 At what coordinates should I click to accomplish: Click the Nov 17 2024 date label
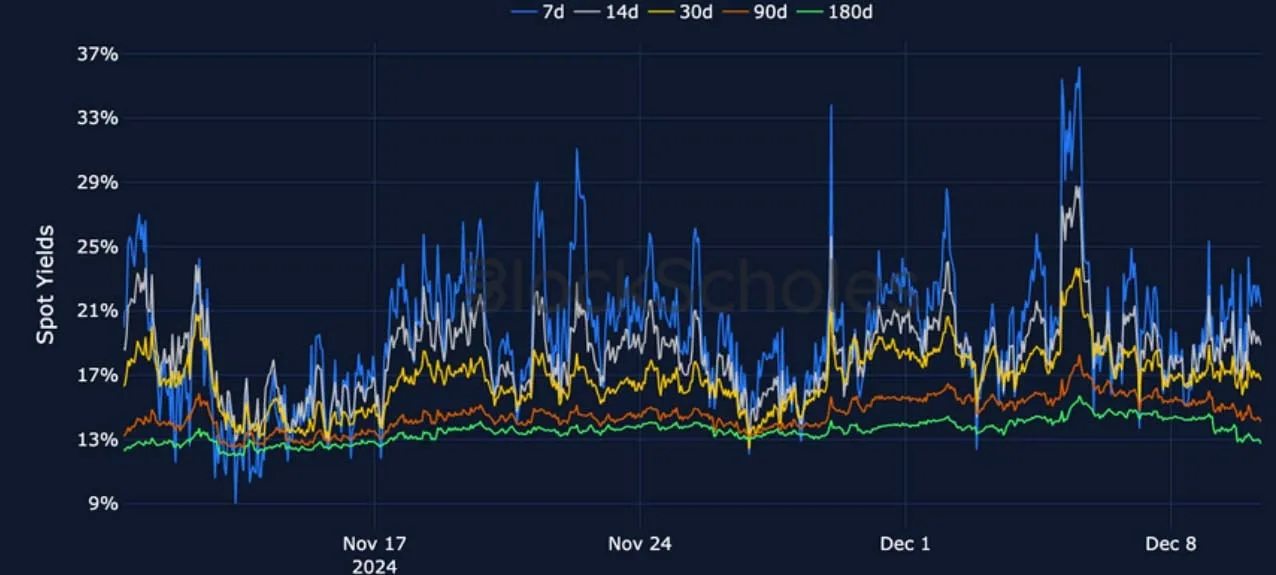tap(374, 555)
